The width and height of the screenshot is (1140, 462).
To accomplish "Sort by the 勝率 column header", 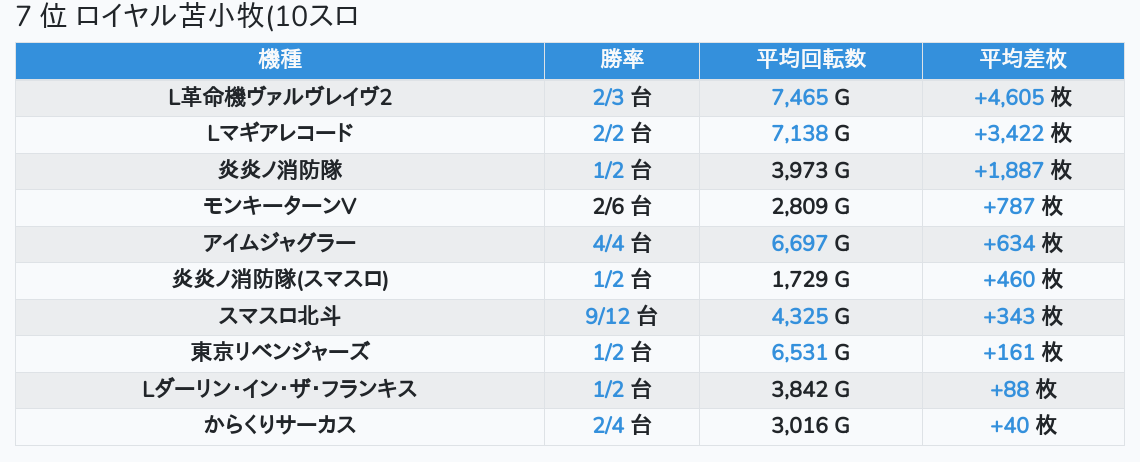I will coord(621,60).
